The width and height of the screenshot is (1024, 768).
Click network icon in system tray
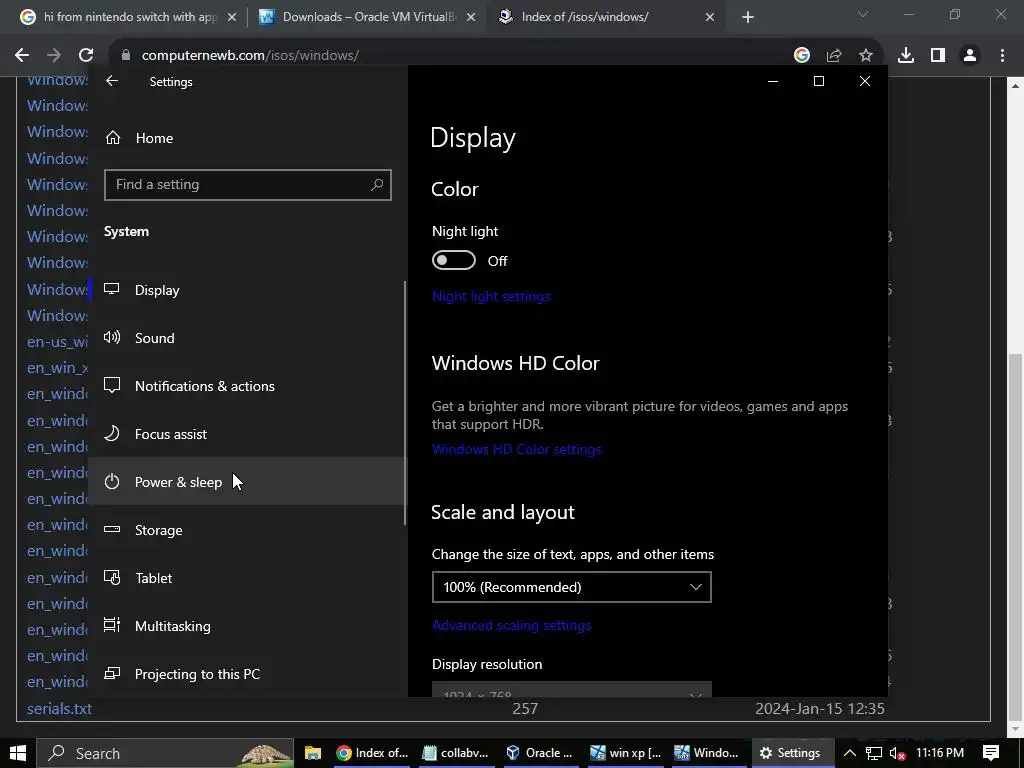[874, 753]
